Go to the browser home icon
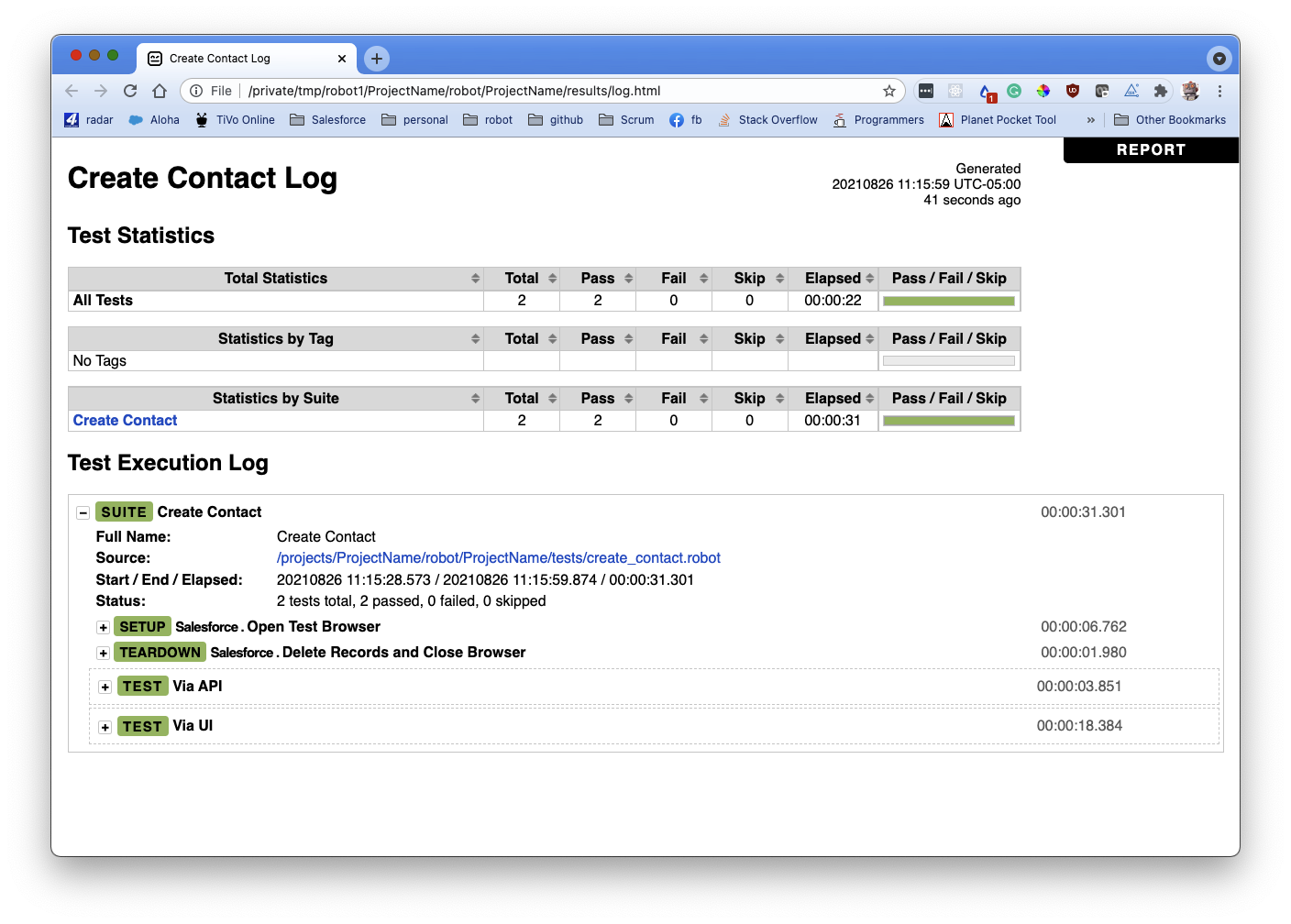Viewport: 1291px width, 924px height. (160, 91)
